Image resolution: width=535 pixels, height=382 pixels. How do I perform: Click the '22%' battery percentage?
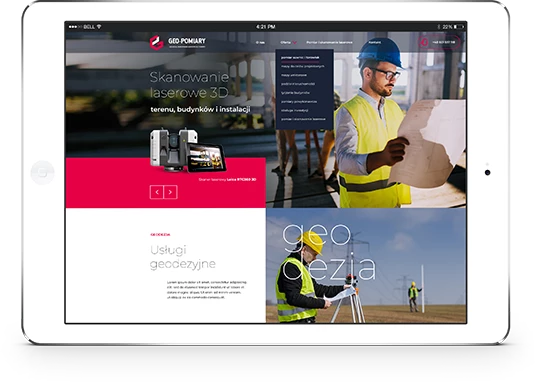[447, 27]
